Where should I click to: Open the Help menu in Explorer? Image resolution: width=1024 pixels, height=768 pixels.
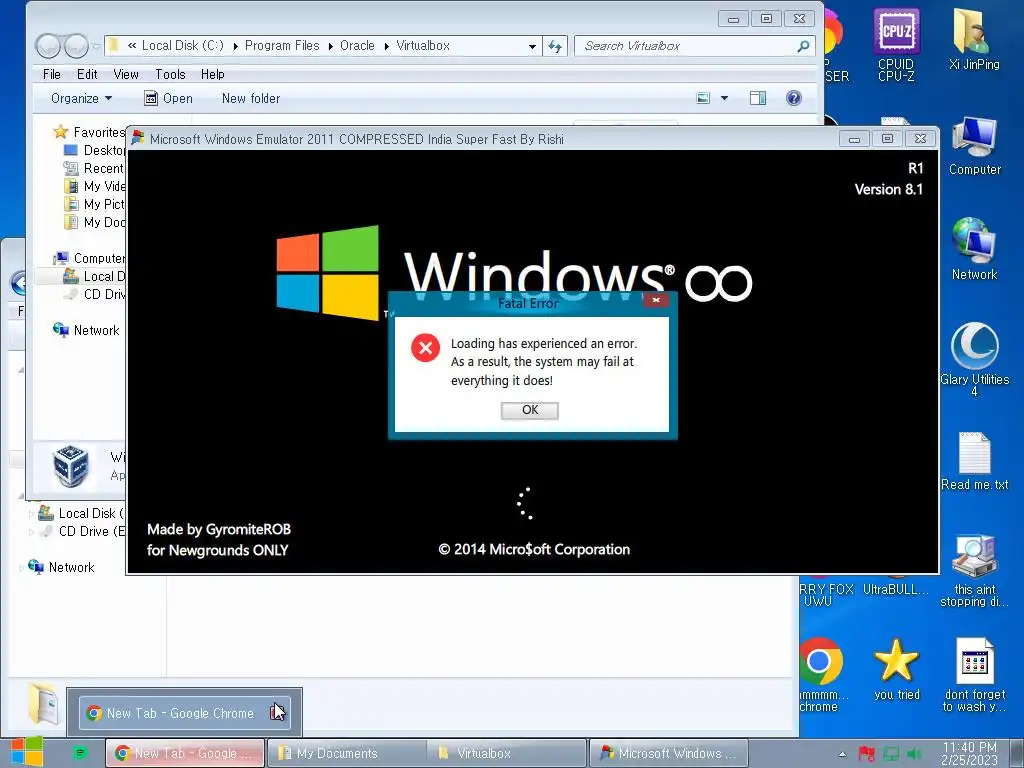(x=213, y=74)
